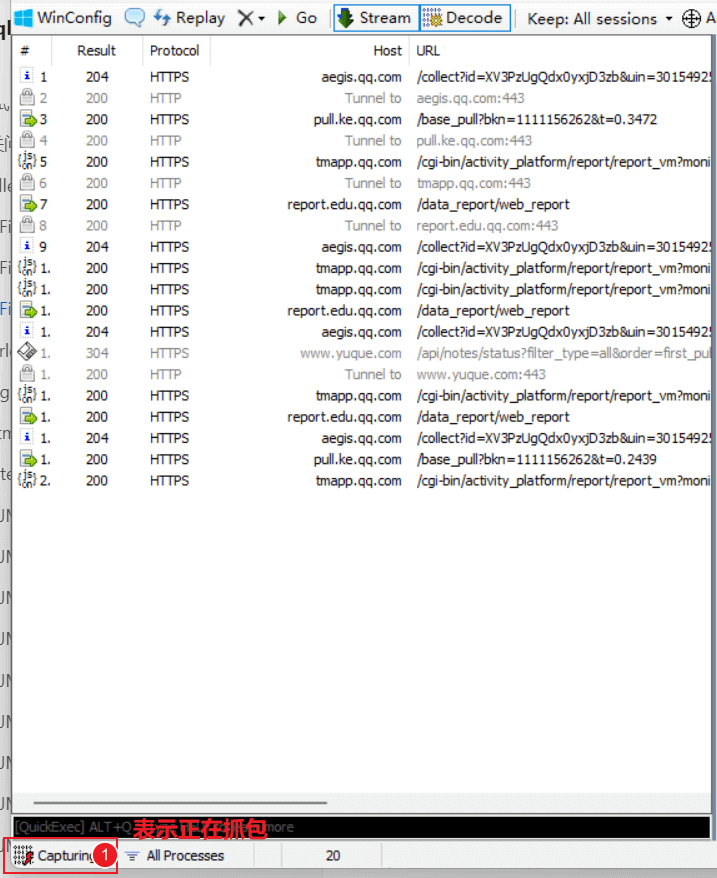
Task: Select session 3 green arrow icon
Action: pos(27,119)
